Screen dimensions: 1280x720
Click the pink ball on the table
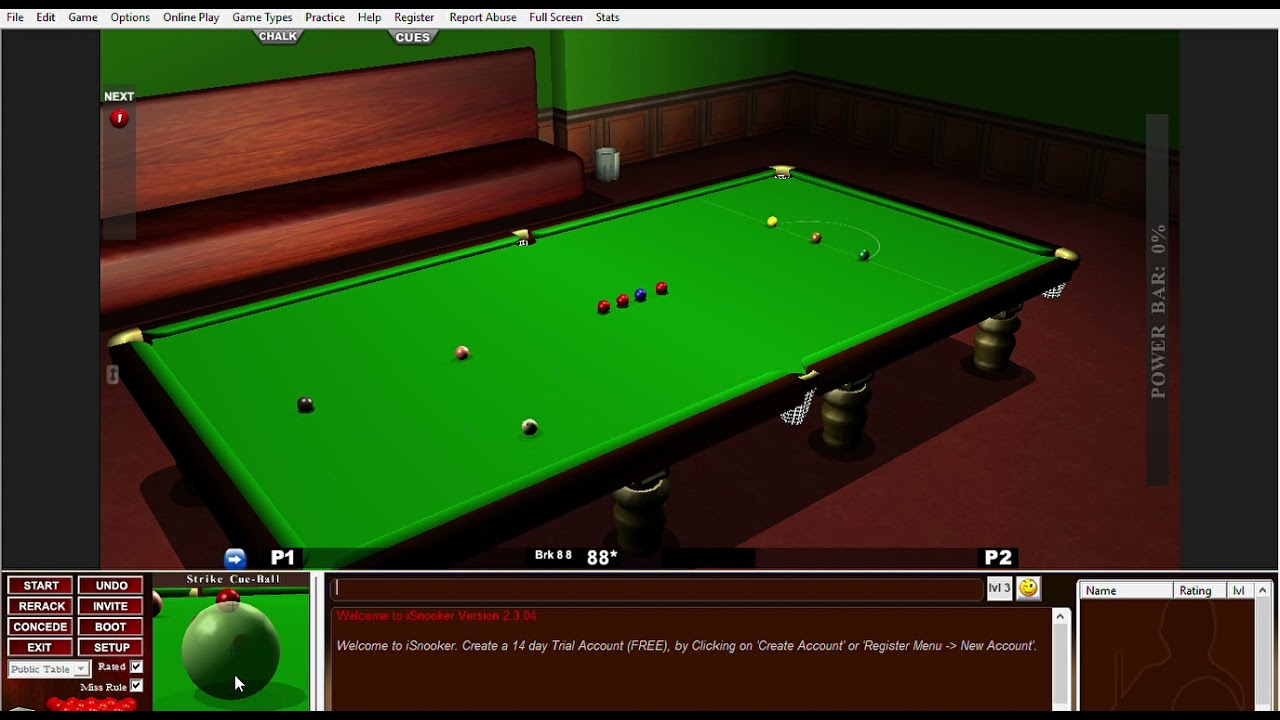click(462, 353)
